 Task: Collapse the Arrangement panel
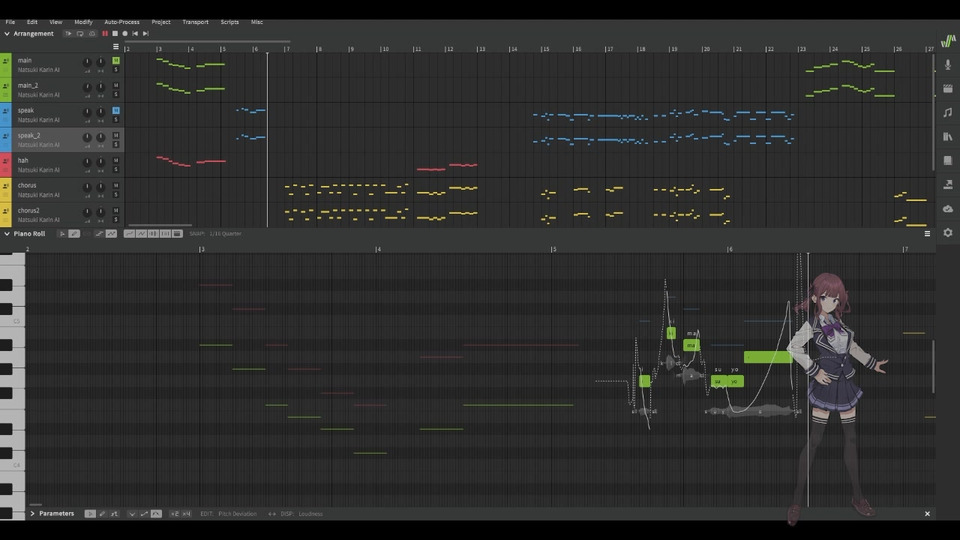click(7, 33)
